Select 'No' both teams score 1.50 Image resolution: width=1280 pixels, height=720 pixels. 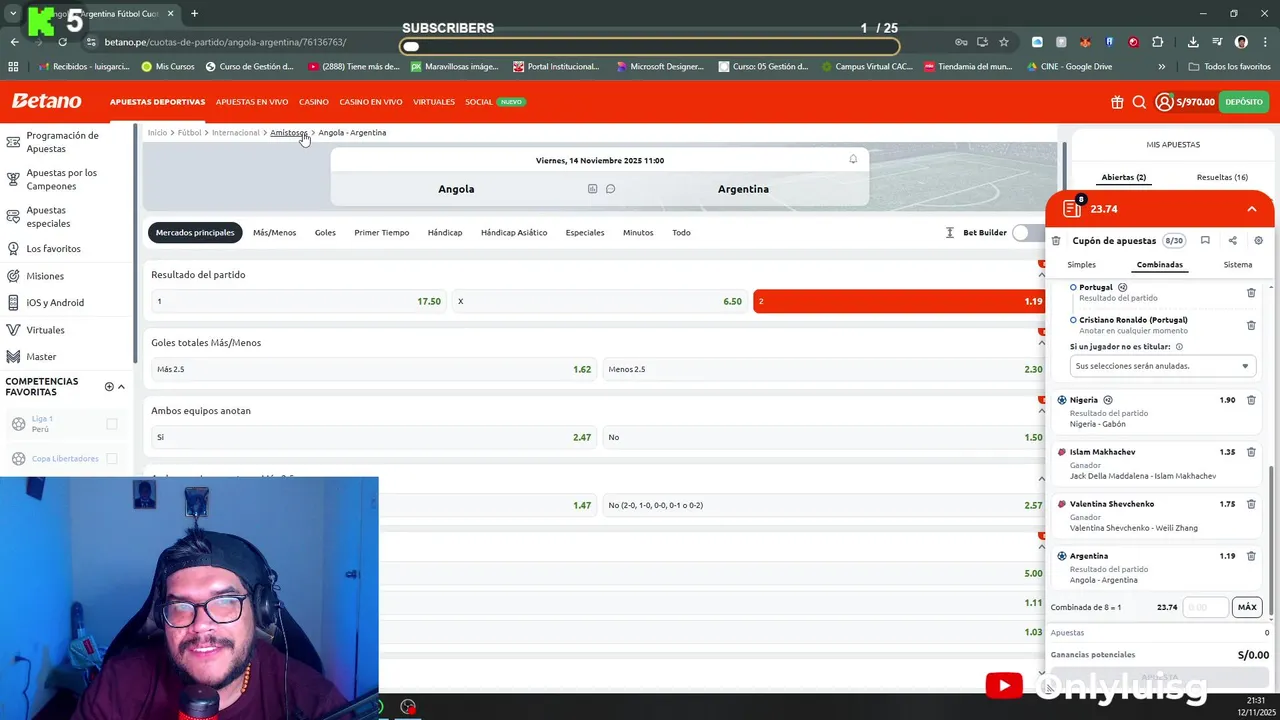825,437
